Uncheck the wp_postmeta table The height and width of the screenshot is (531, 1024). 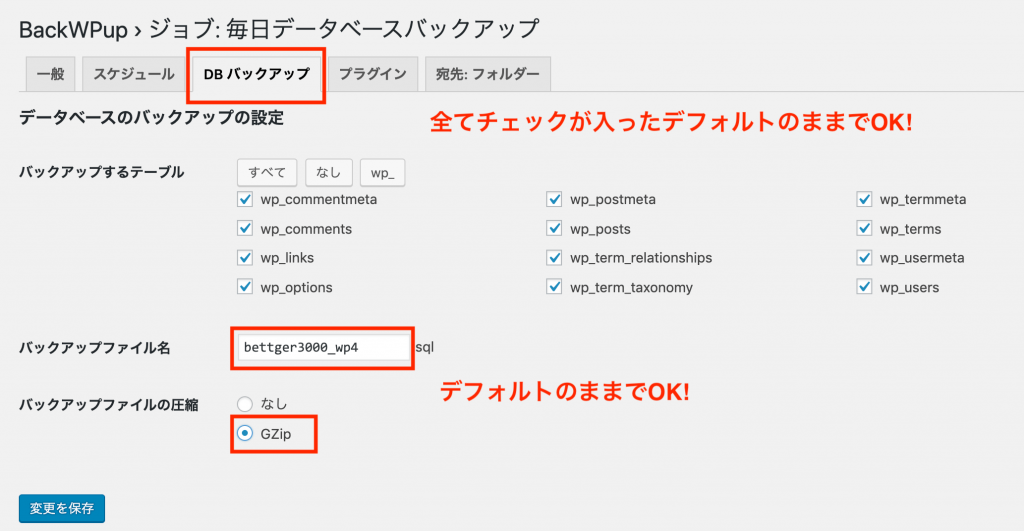point(554,199)
